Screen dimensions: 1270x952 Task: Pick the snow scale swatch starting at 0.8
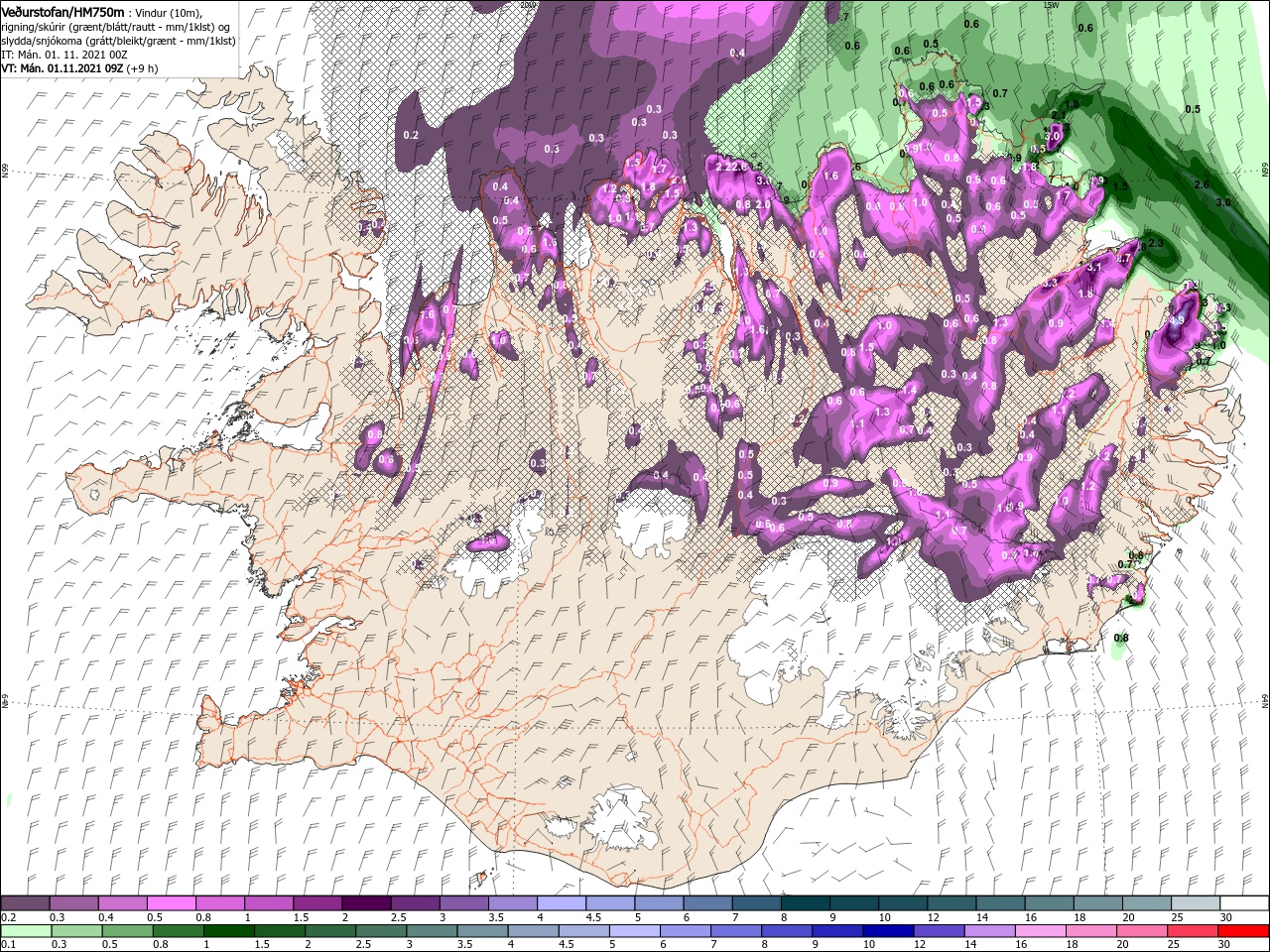pyautogui.click(x=220, y=903)
